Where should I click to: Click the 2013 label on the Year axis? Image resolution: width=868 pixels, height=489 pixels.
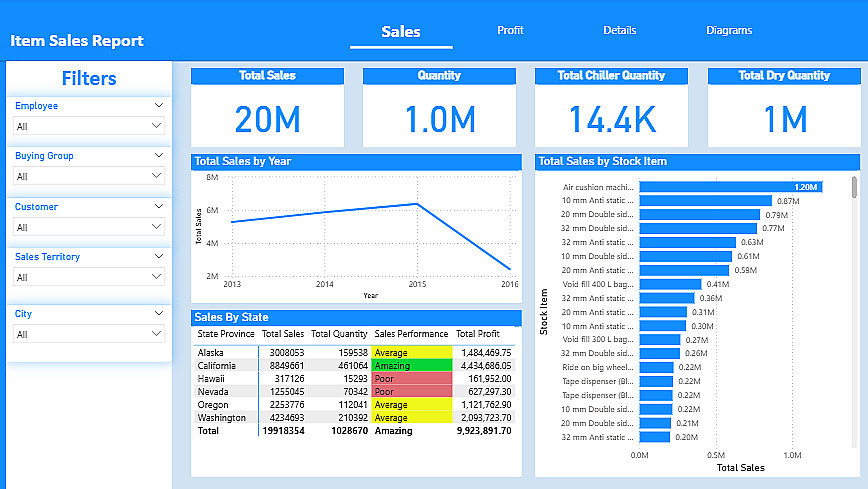point(232,284)
